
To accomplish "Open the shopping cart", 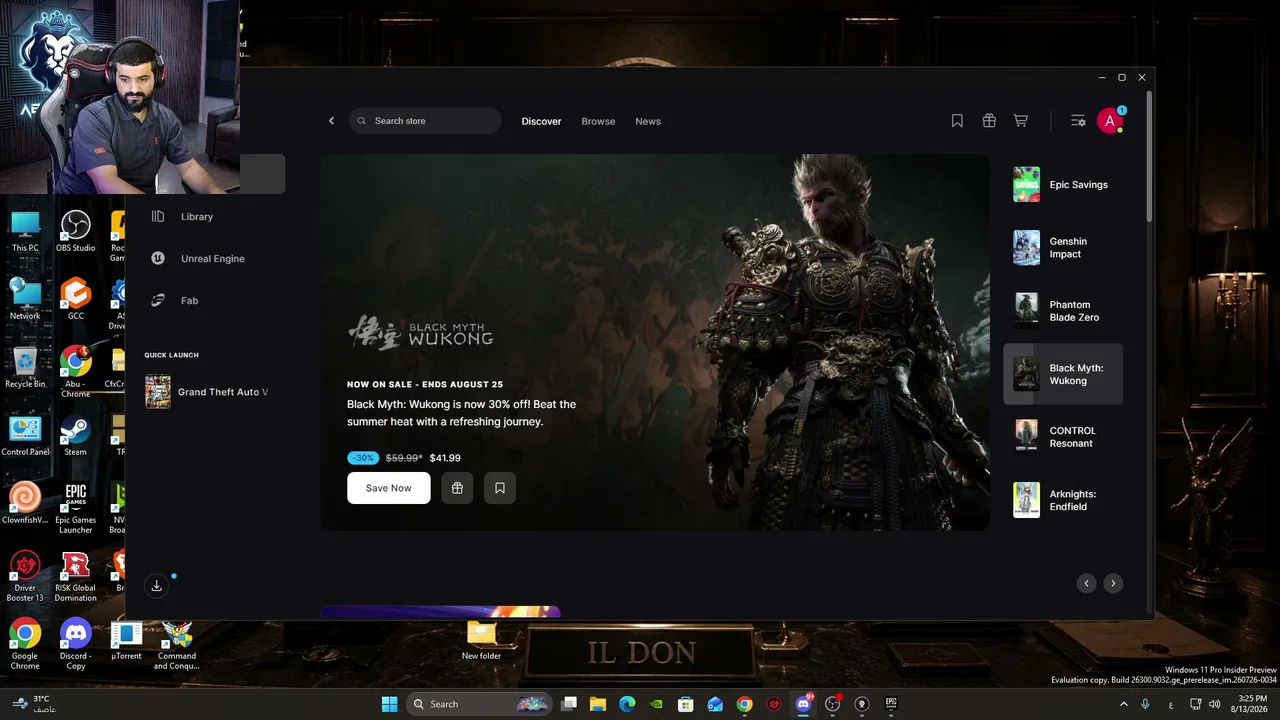I will 1021,121.
